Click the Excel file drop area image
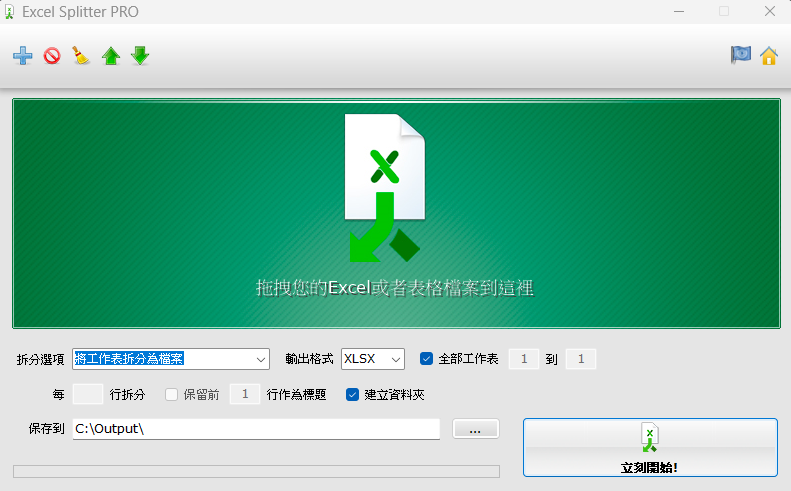The height and width of the screenshot is (491, 791). point(397,213)
